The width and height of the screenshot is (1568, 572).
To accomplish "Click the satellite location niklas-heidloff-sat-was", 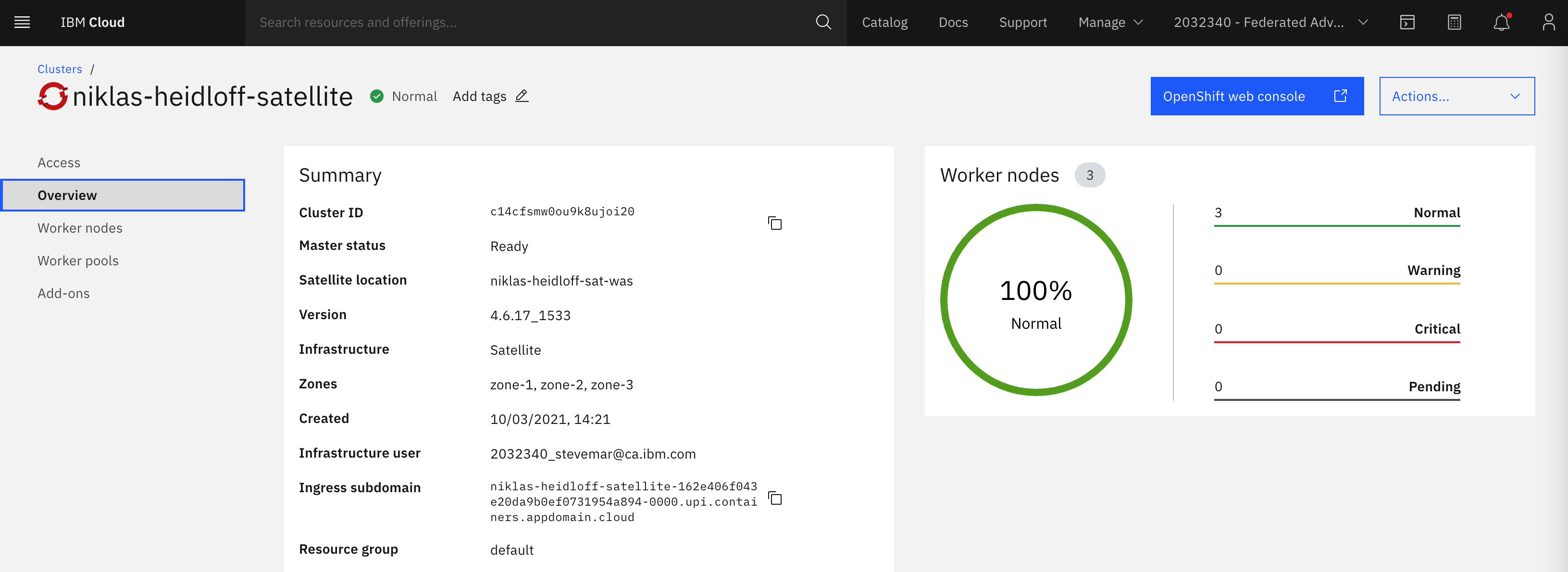I will coord(561,281).
